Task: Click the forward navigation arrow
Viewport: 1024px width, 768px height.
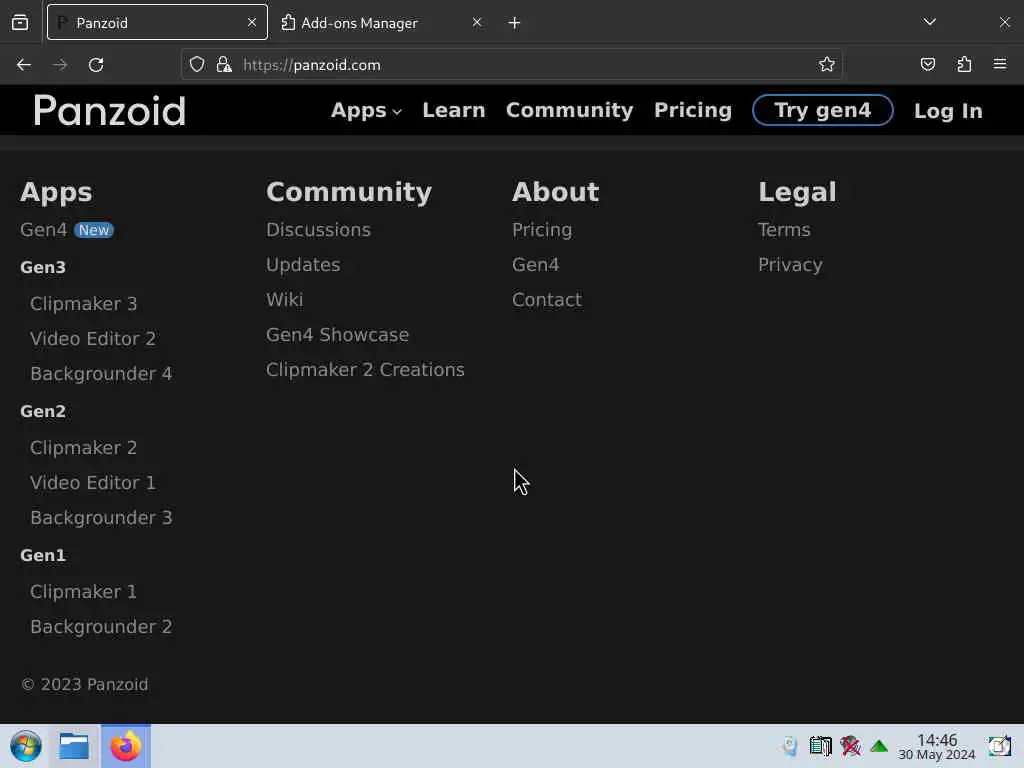Action: point(60,65)
